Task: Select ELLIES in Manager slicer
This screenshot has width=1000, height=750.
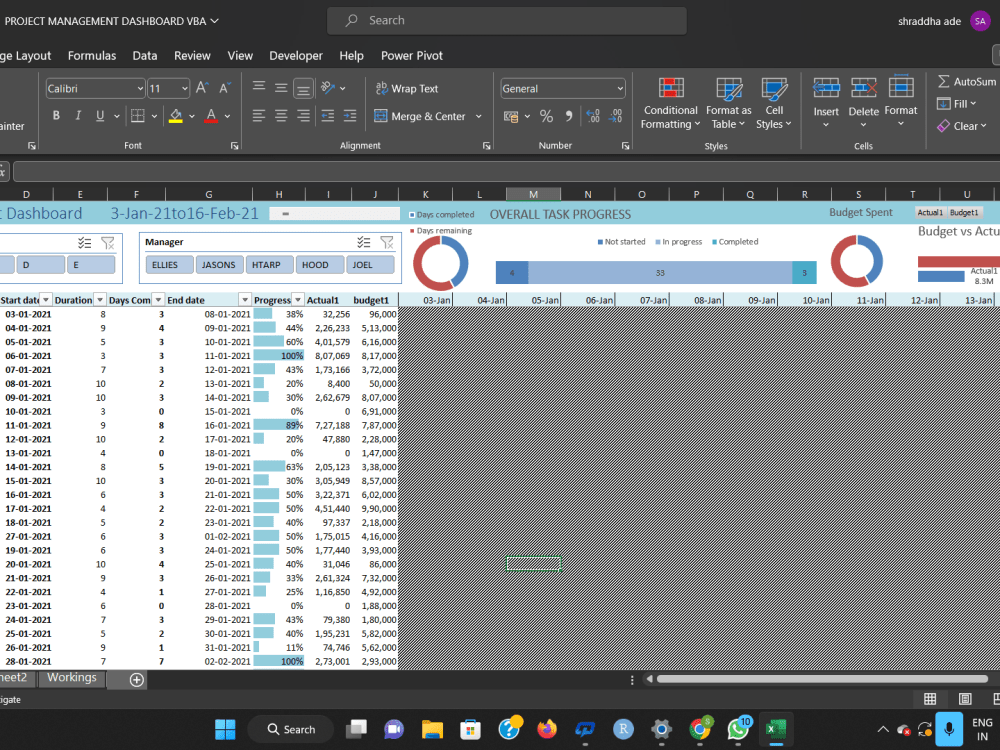Action: point(169,265)
